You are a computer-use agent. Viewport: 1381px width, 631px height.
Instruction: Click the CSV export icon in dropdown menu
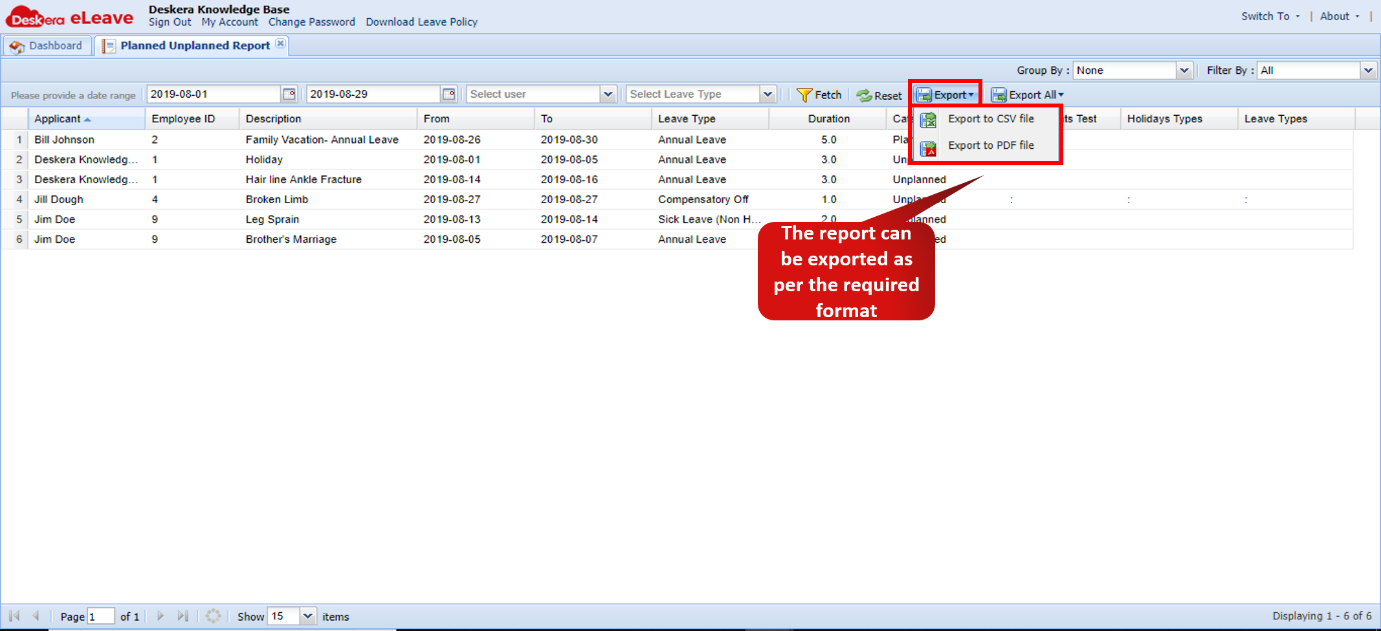coord(929,118)
